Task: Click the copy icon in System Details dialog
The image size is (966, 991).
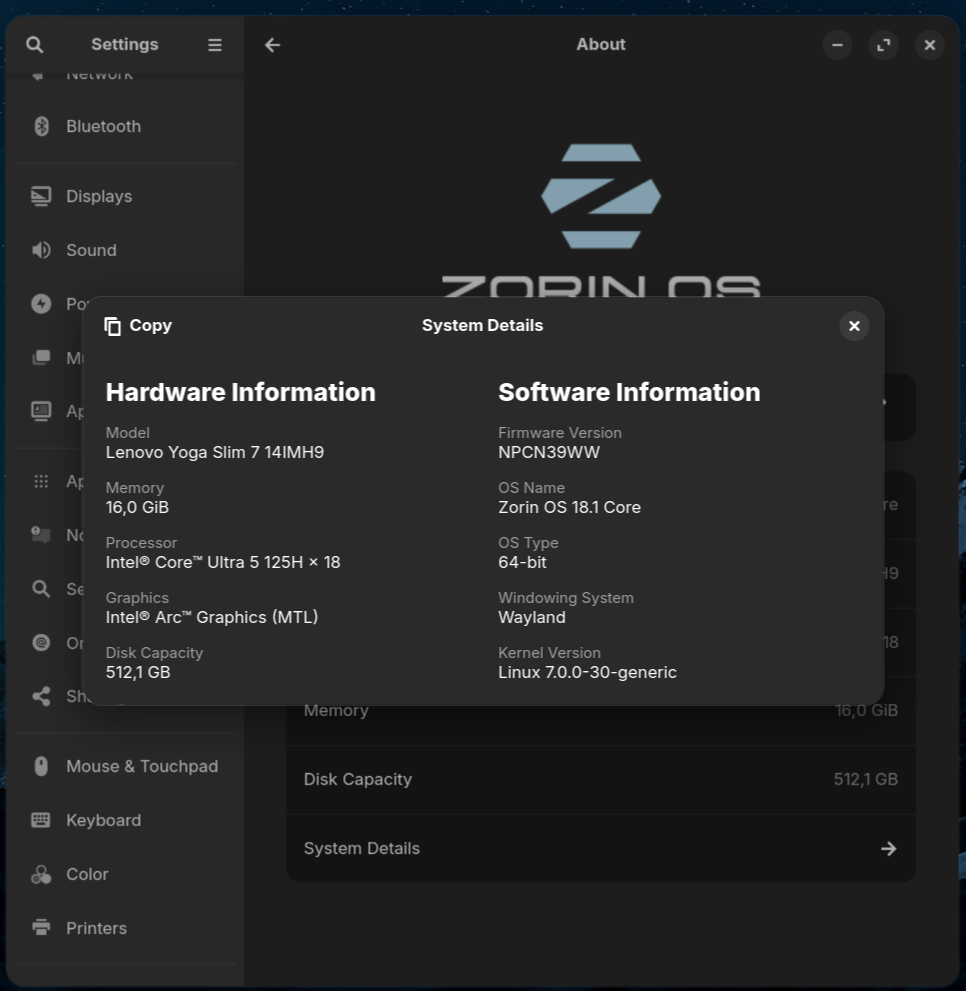Action: click(x=113, y=326)
